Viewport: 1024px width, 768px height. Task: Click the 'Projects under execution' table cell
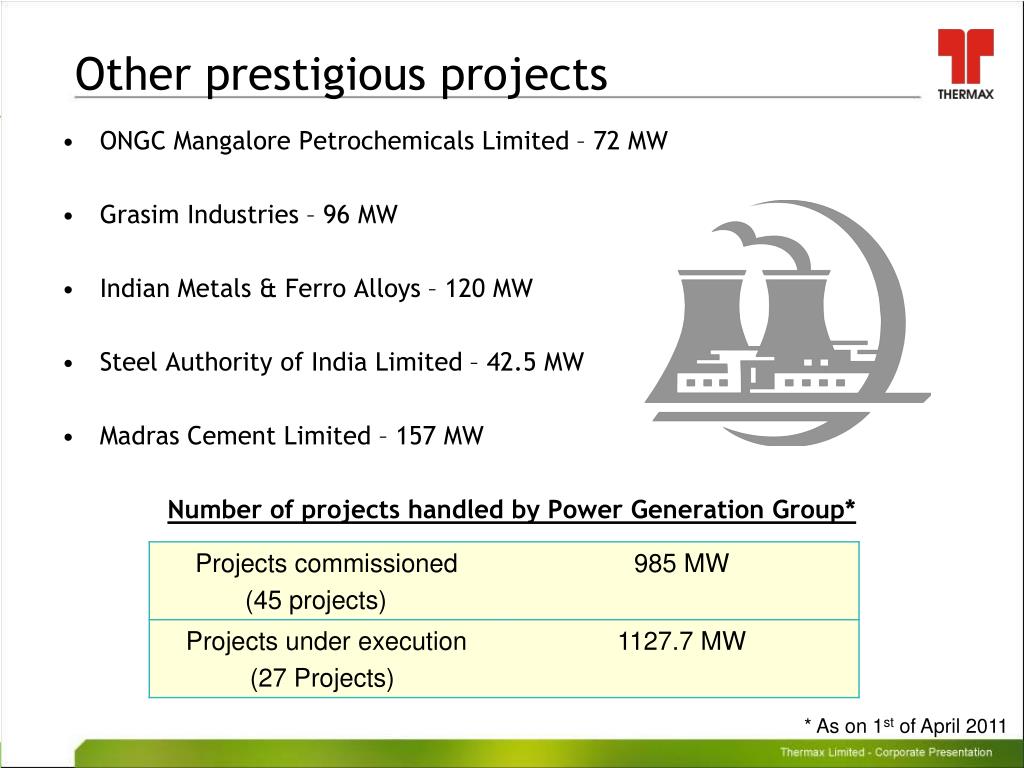tap(327, 659)
